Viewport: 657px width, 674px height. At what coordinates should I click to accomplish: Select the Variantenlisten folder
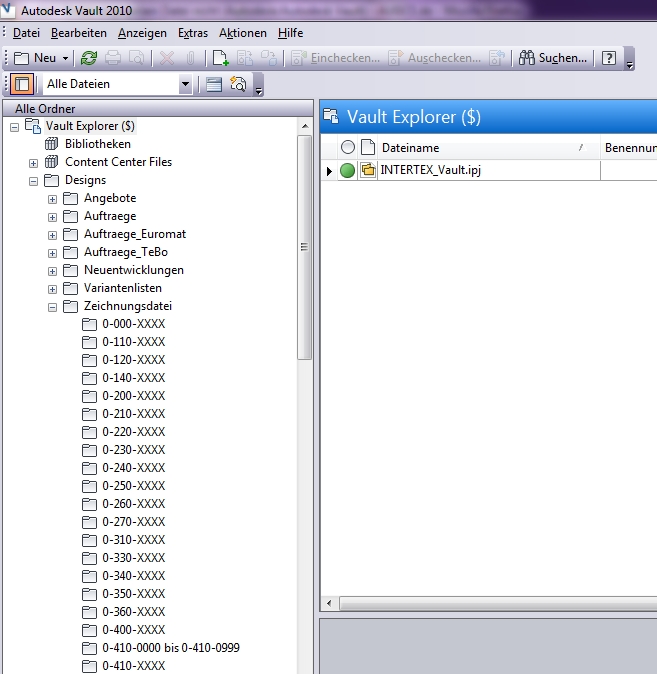click(123, 288)
